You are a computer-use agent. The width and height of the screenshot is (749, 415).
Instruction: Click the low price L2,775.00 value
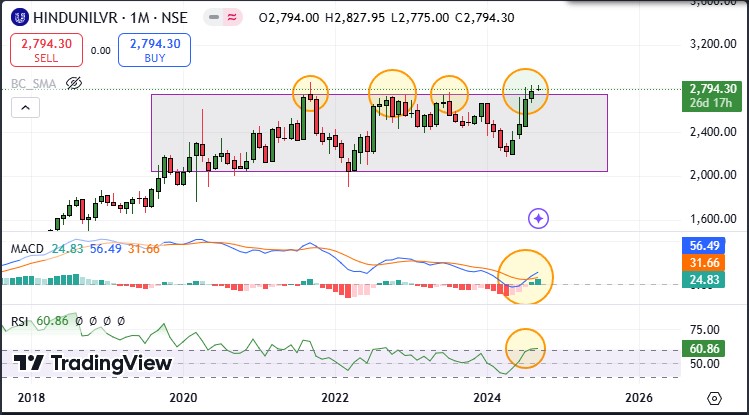point(420,18)
